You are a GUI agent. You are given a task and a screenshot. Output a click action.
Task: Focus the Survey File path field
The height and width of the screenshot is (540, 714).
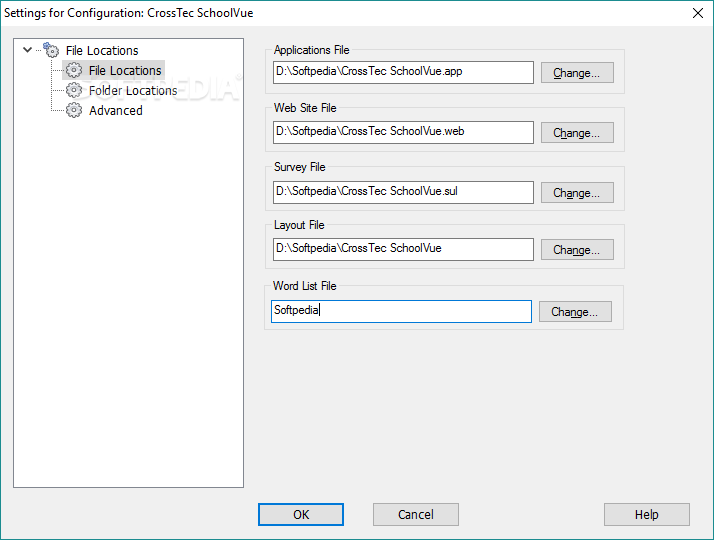[403, 192]
